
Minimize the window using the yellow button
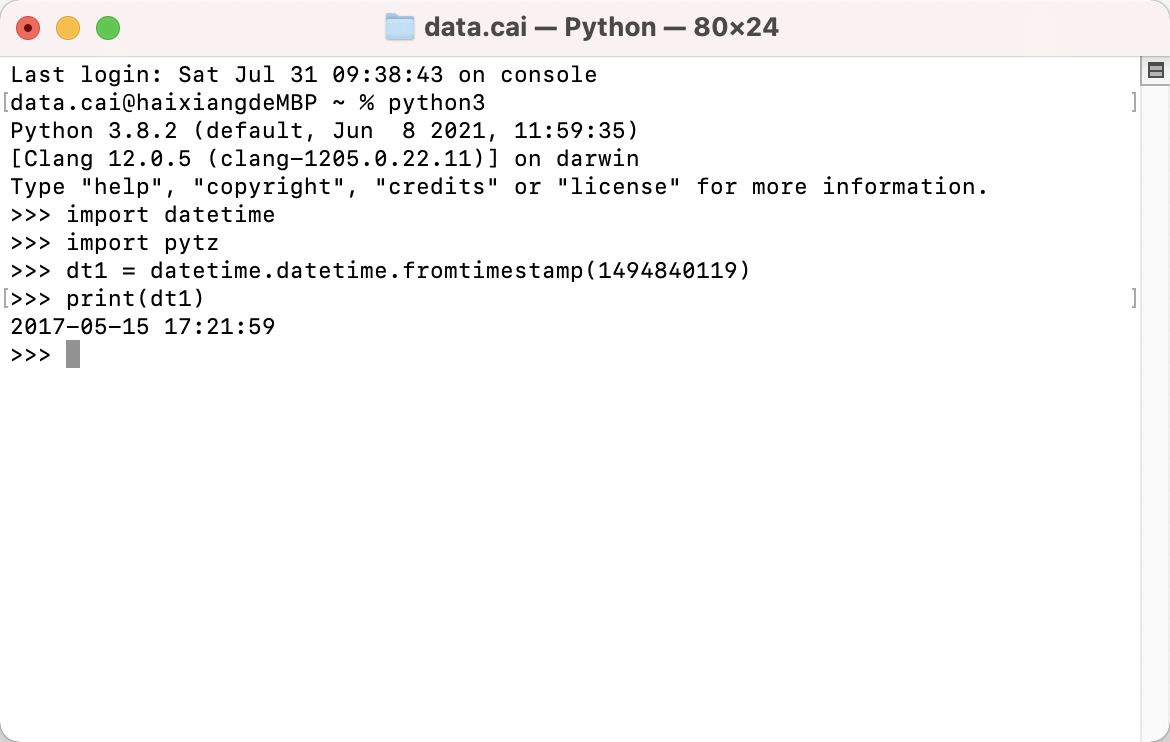68,28
